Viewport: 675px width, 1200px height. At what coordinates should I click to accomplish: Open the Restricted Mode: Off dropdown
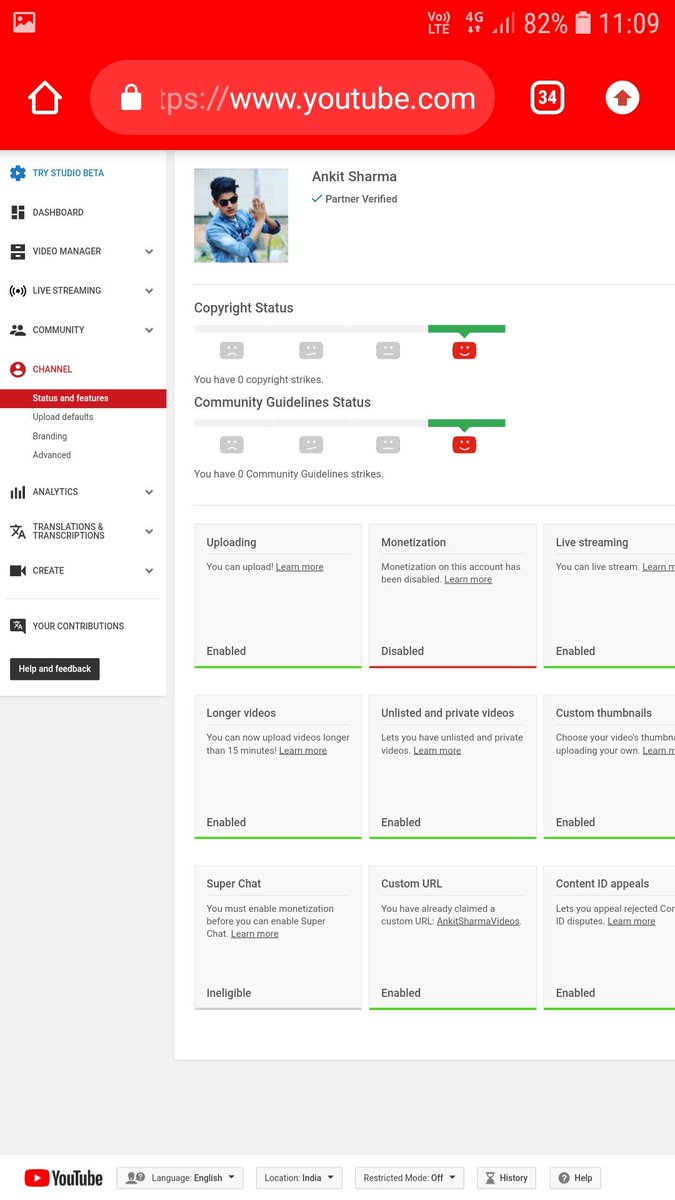pos(409,1178)
